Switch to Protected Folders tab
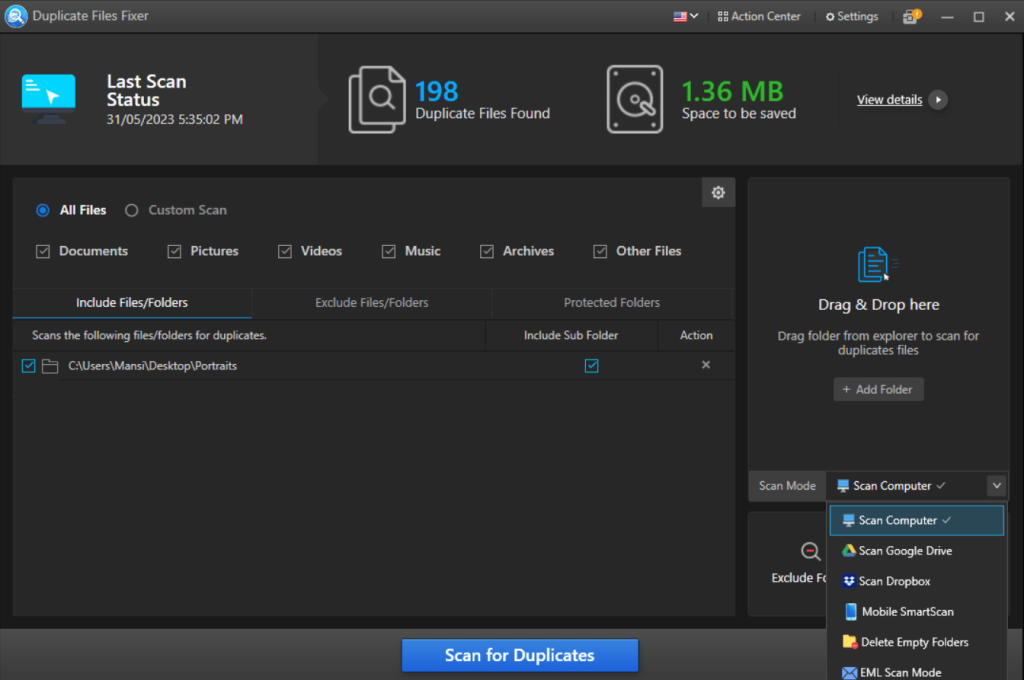 pyautogui.click(x=612, y=303)
